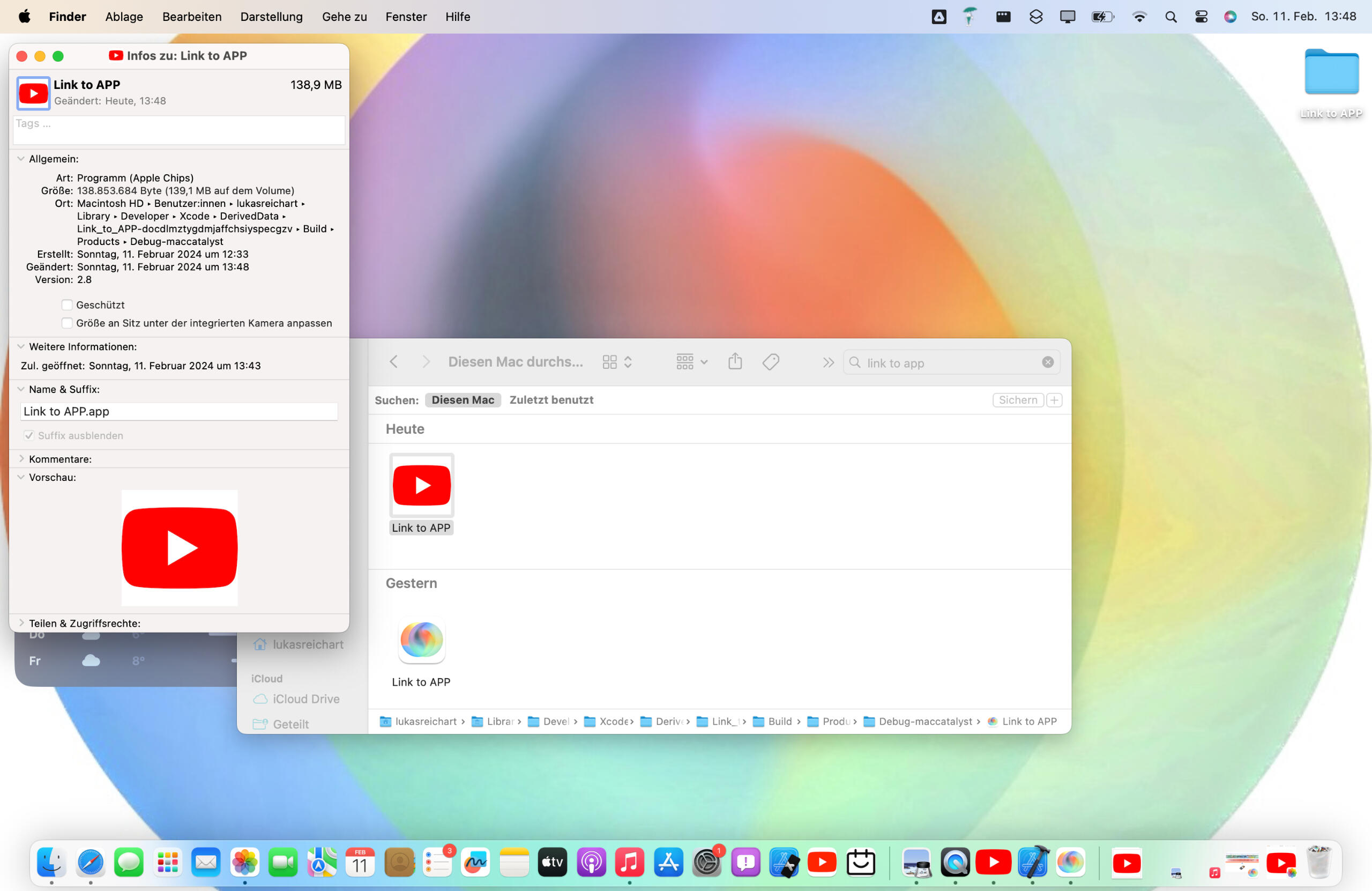This screenshot has height=891, width=1372.
Task: Click the toolbar overflow double-chevron icon
Action: [x=828, y=362]
